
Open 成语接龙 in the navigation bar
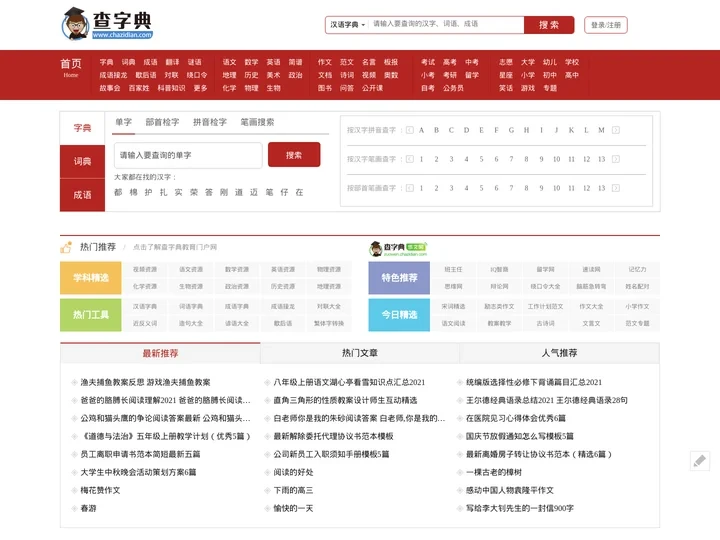tap(113, 75)
